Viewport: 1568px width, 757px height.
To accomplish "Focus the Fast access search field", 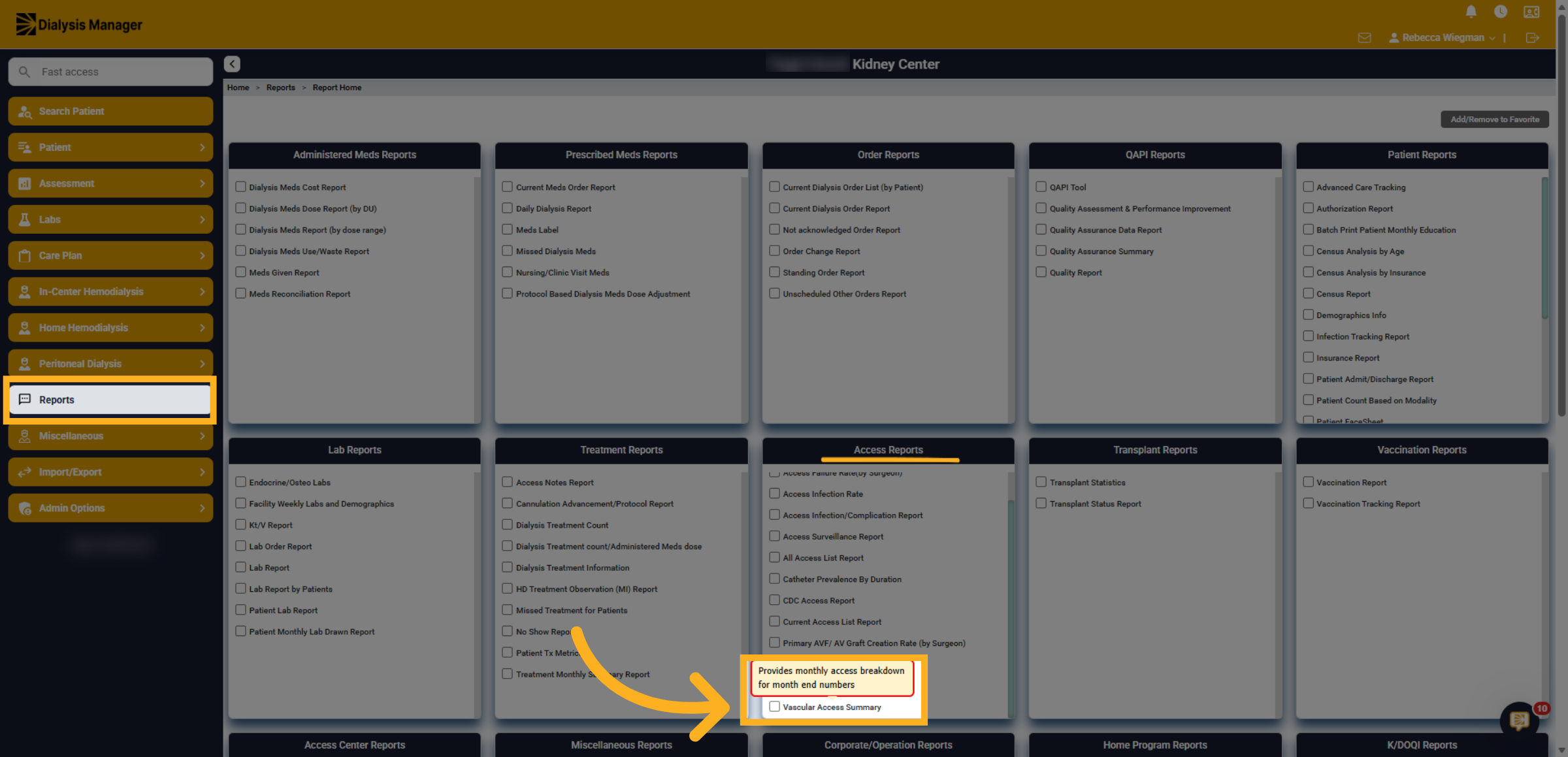I will 110,72.
